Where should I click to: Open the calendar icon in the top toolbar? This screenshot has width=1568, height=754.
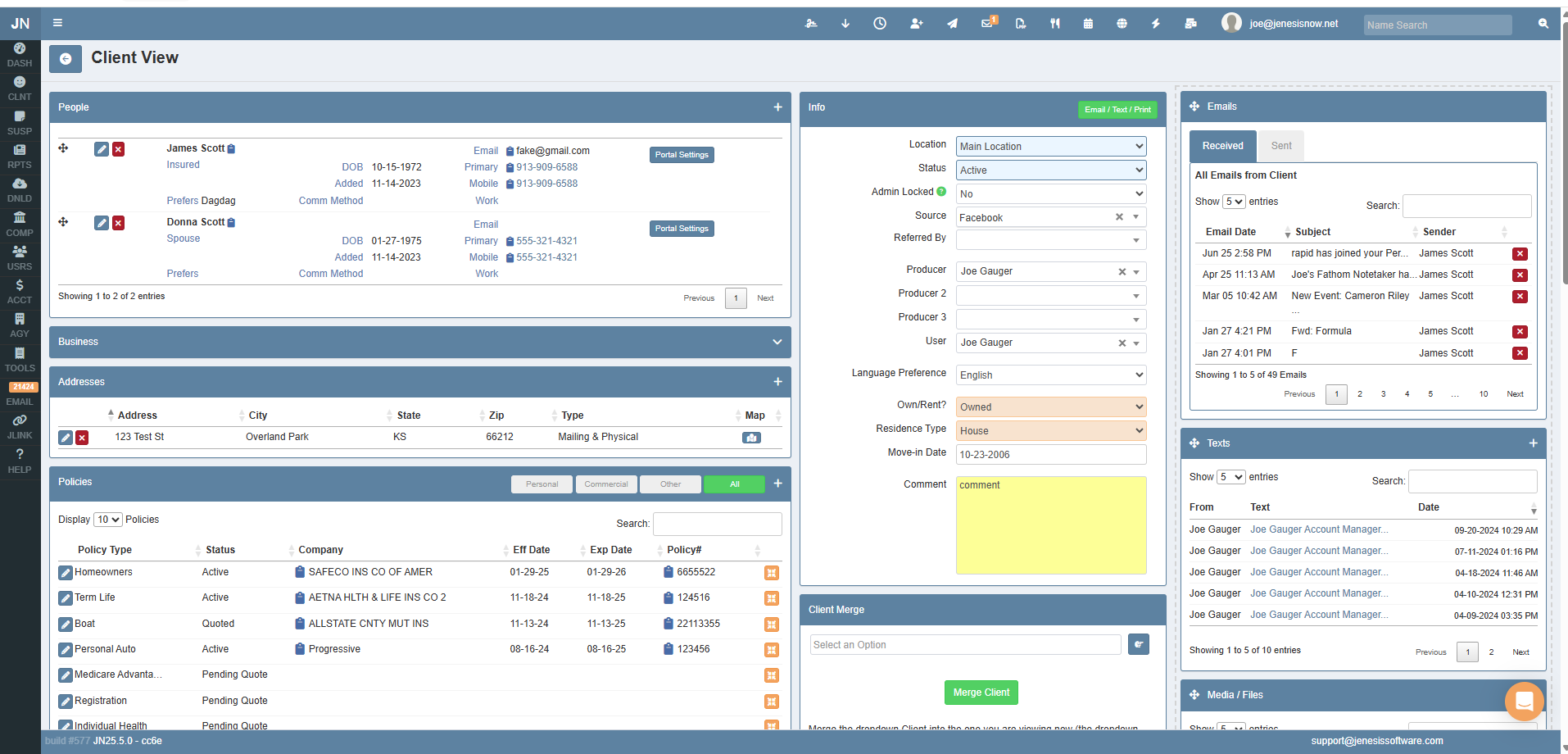[1088, 23]
